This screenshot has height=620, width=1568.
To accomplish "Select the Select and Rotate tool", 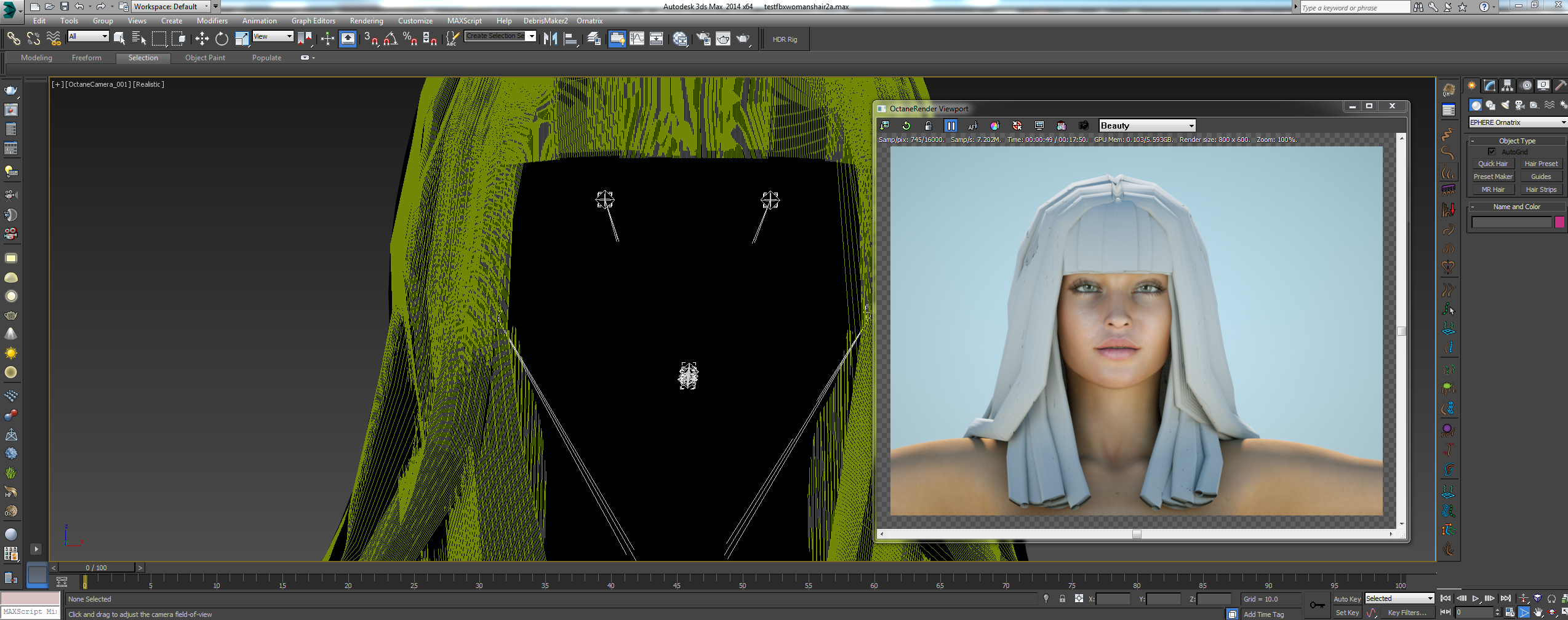I will 222,39.
